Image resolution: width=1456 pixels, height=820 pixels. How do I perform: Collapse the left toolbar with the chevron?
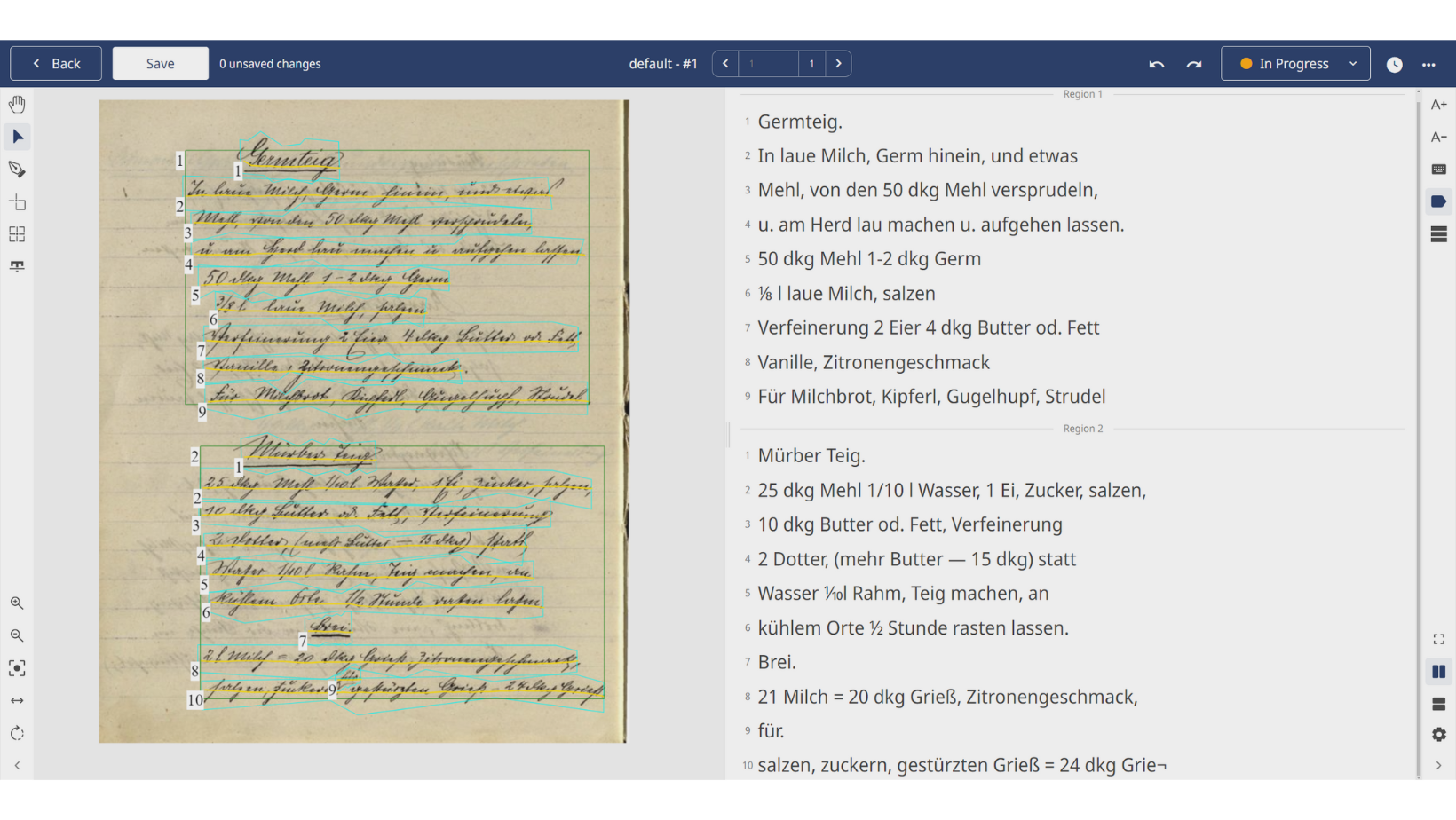[17, 765]
